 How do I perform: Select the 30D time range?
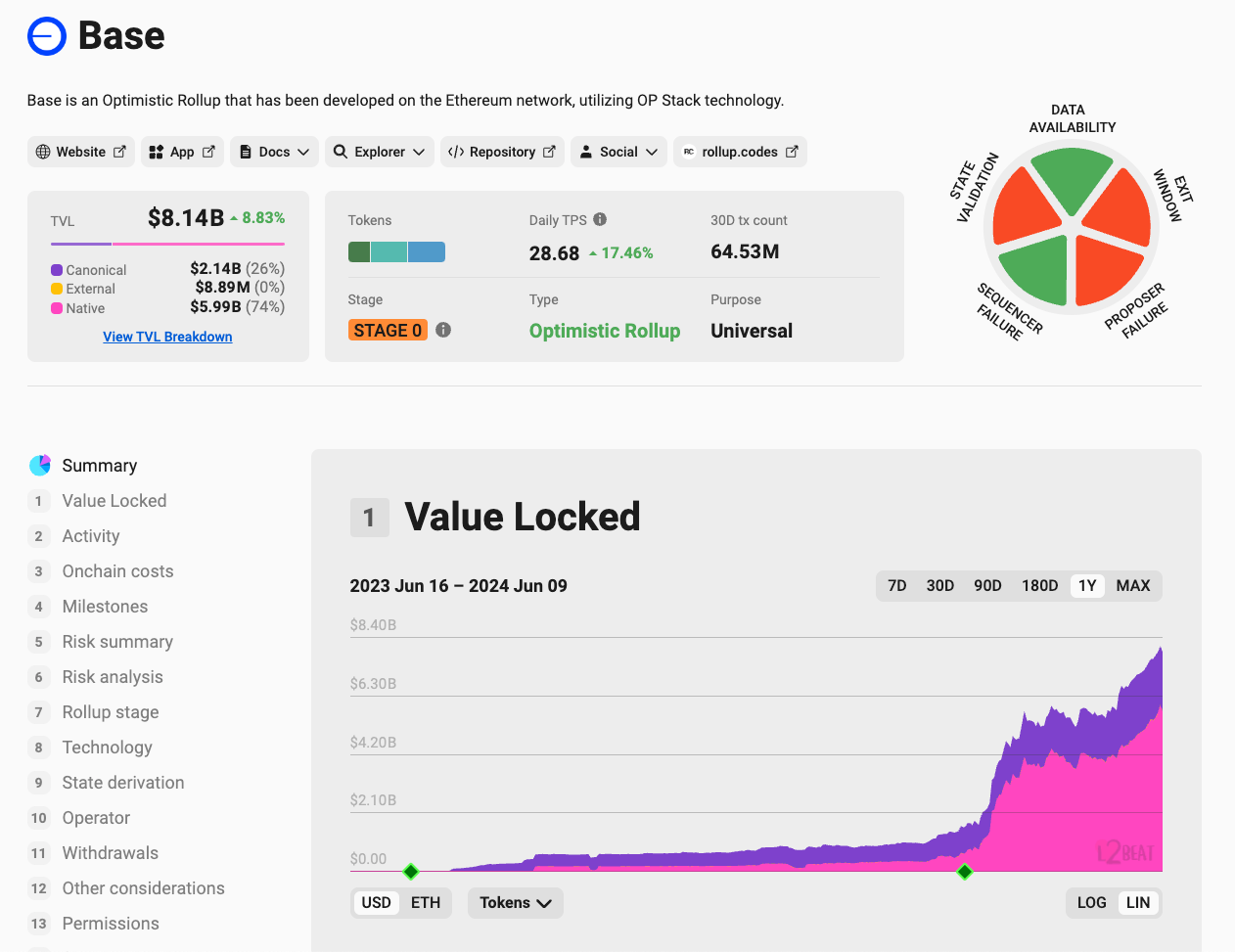pyautogui.click(x=940, y=585)
